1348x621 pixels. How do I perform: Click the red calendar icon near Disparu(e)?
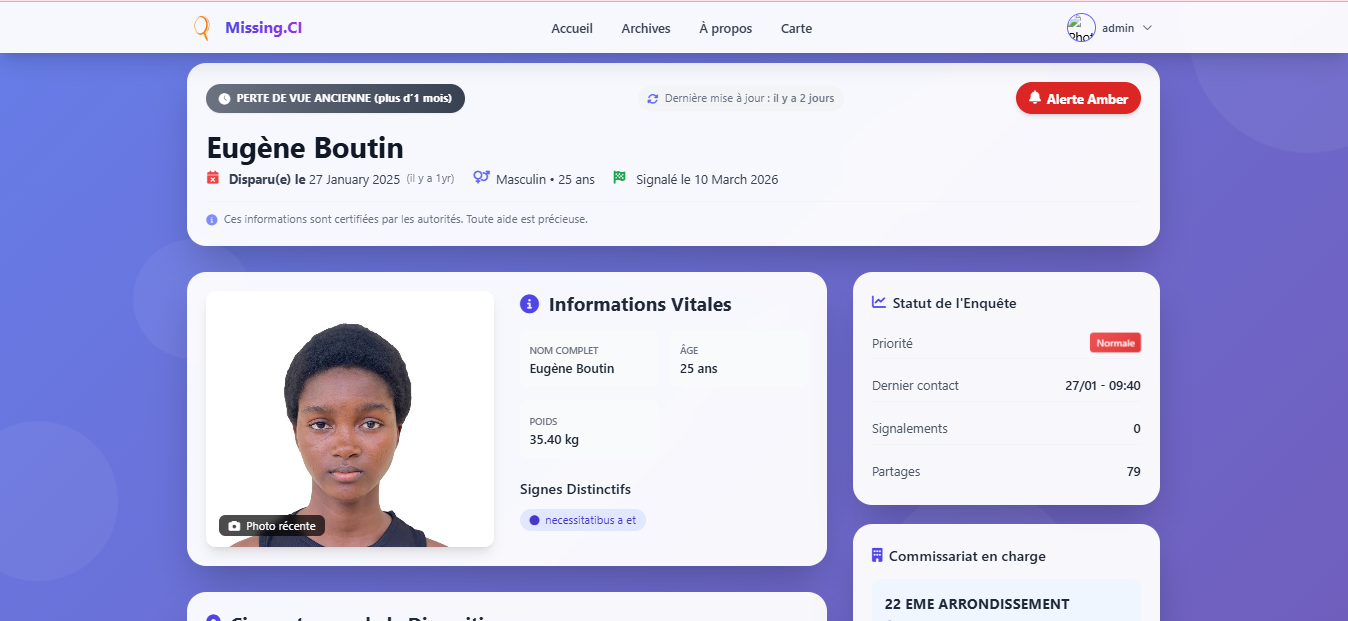coord(213,178)
